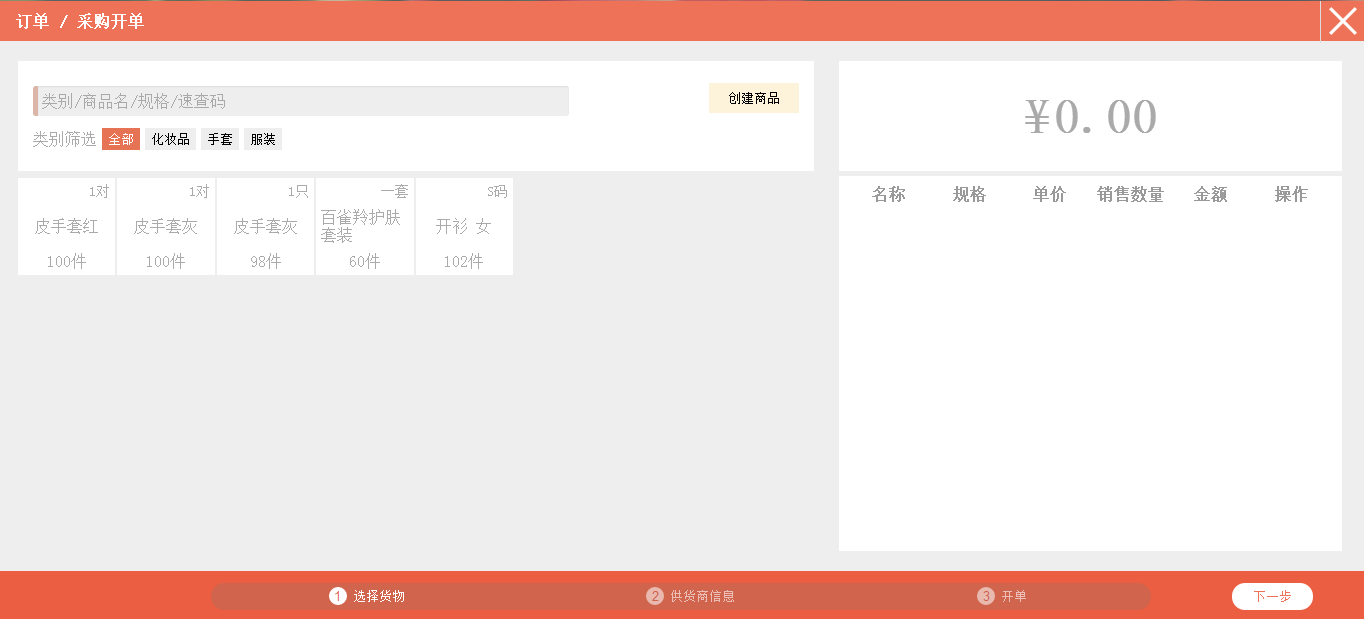This screenshot has height=619, width=1364.
Task: Close the 采购开单 dialog with X
Action: [x=1342, y=21]
